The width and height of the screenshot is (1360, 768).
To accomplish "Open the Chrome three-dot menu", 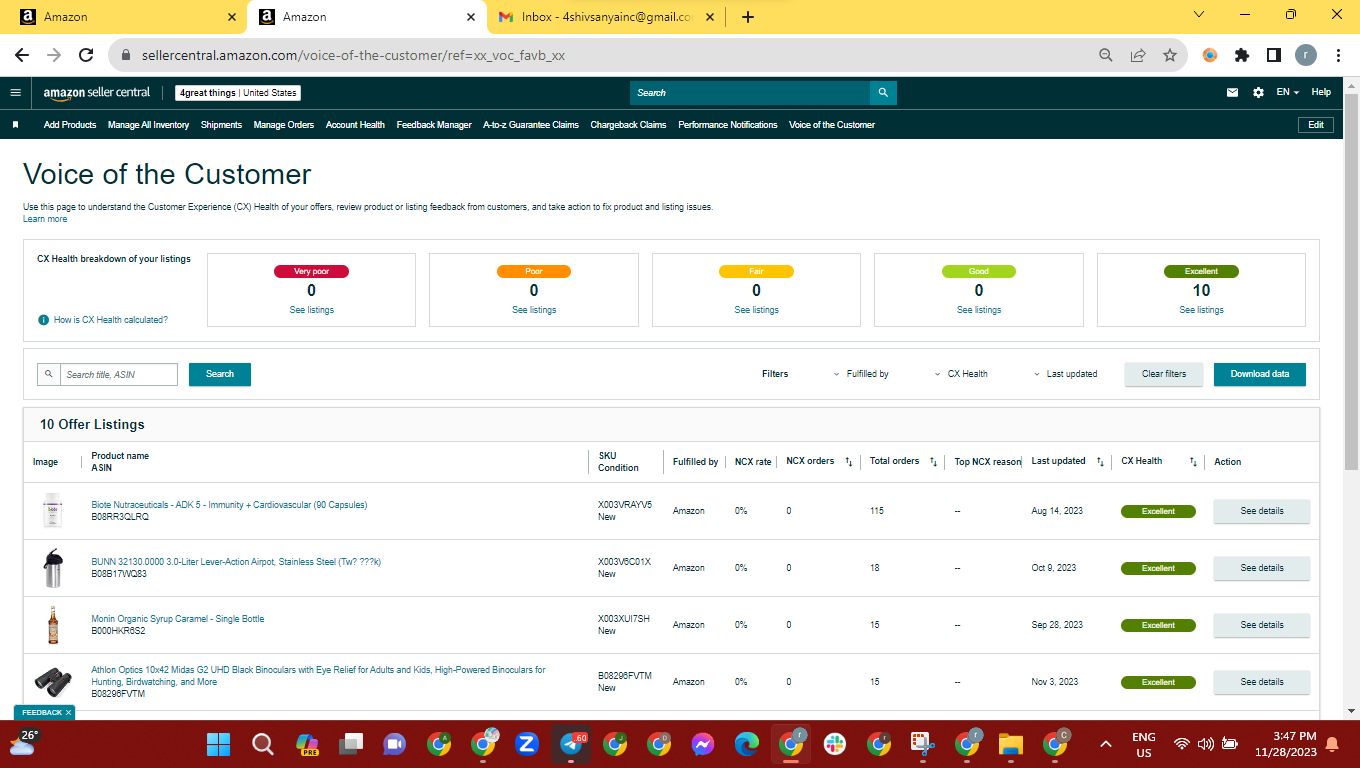I will coord(1338,56).
